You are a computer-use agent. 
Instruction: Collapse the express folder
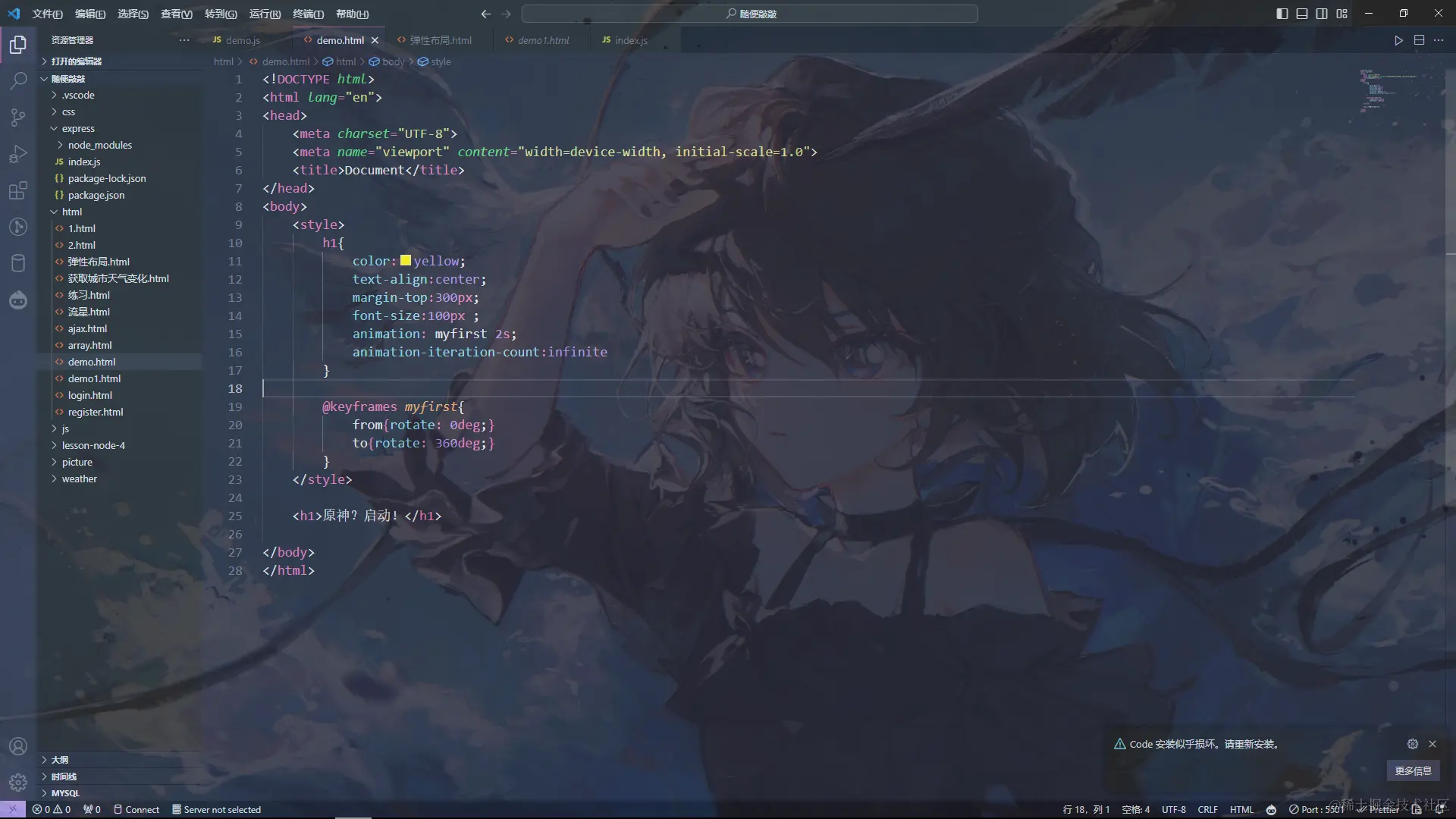[x=77, y=128]
